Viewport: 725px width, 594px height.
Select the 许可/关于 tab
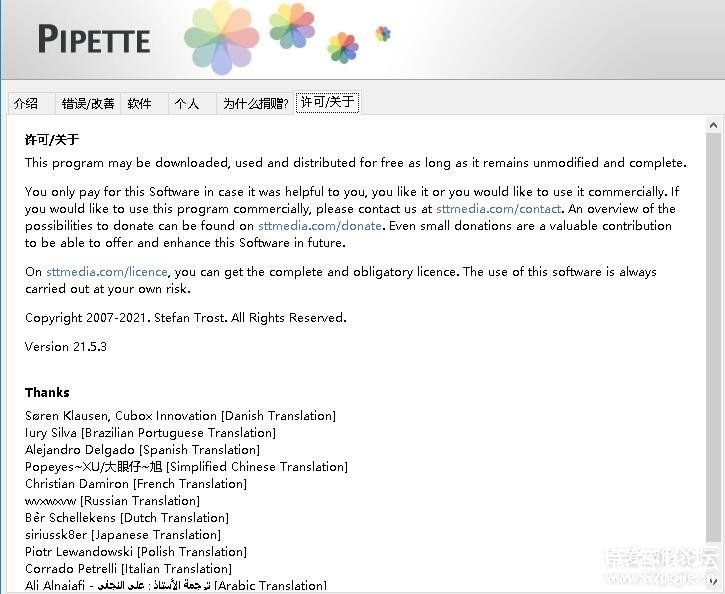point(327,102)
